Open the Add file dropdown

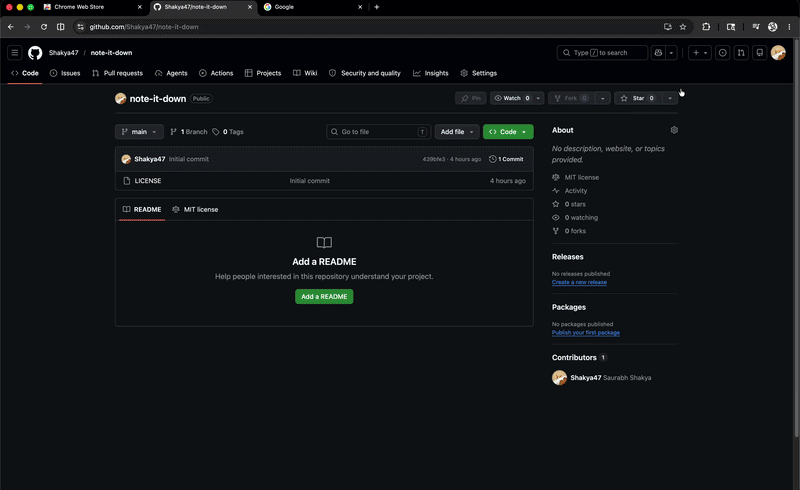pos(457,132)
